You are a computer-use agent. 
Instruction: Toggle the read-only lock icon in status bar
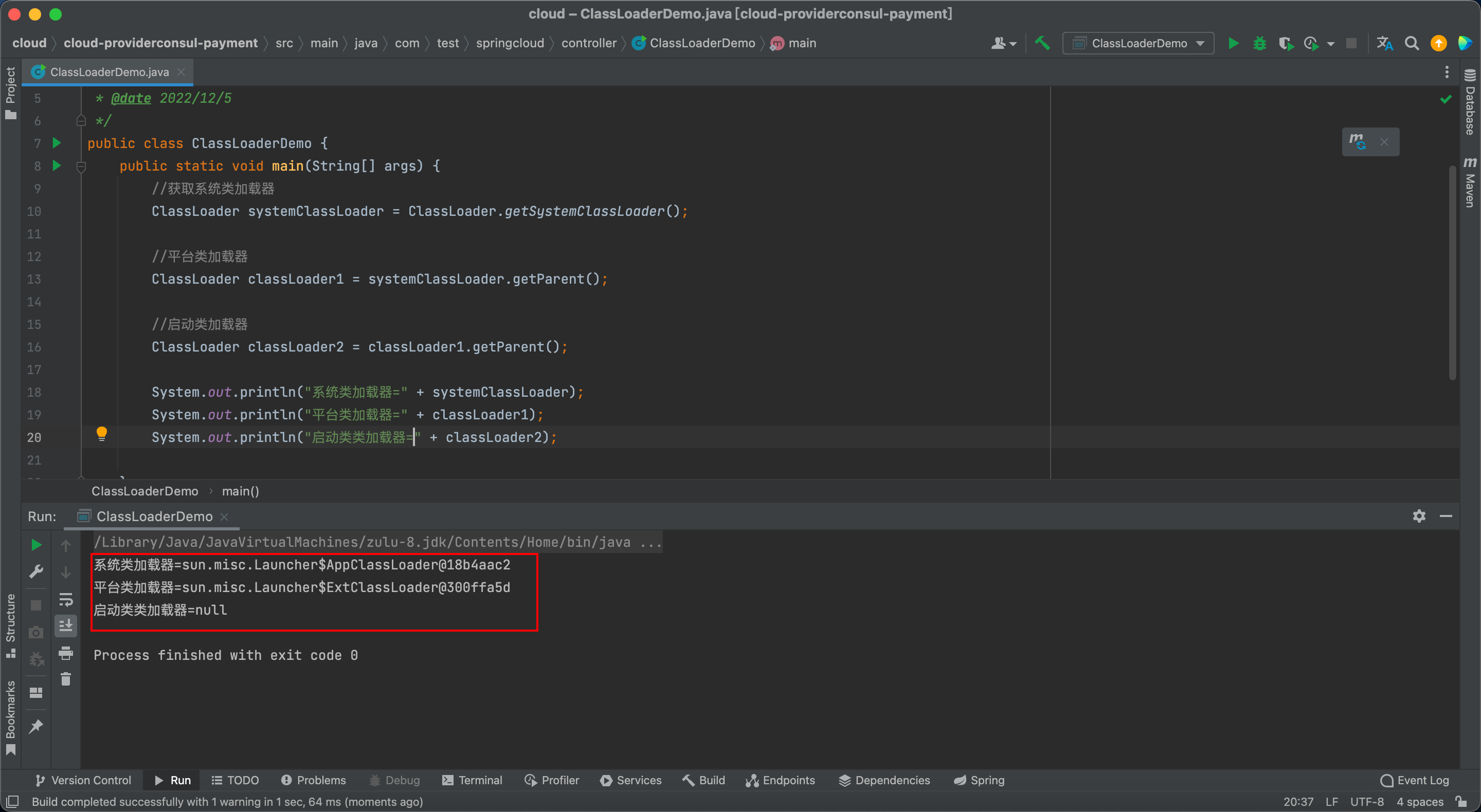[x=1461, y=801]
